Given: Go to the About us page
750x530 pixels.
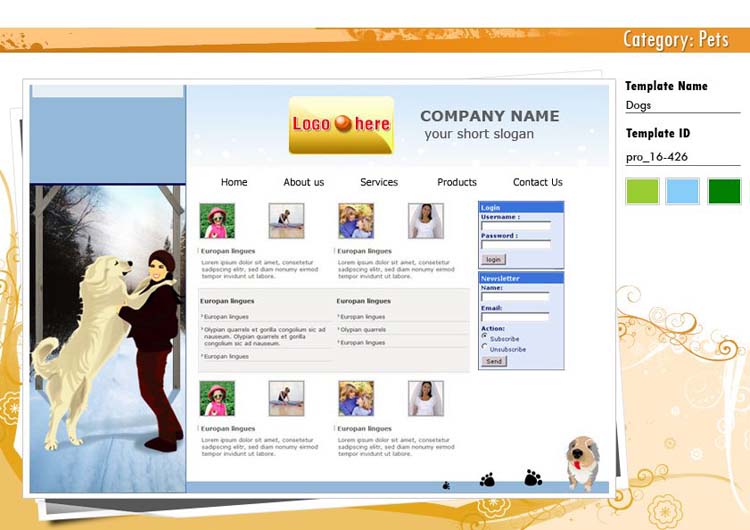Looking at the screenshot, I should [303, 182].
